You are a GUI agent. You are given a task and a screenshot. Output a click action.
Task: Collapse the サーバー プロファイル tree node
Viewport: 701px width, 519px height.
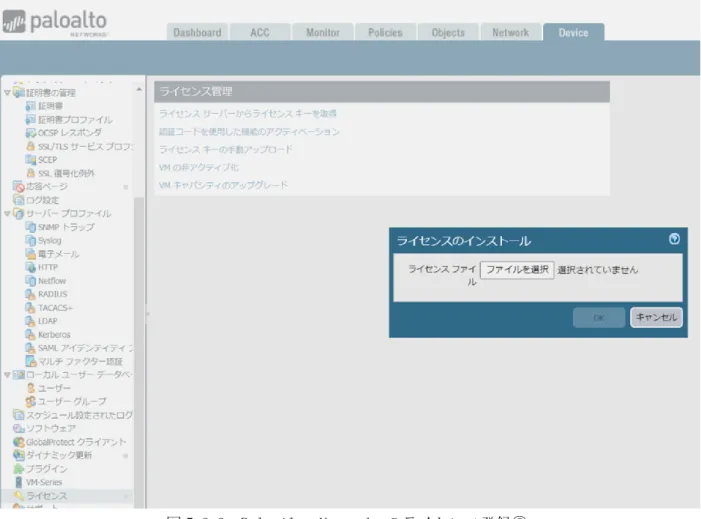click(x=7, y=214)
